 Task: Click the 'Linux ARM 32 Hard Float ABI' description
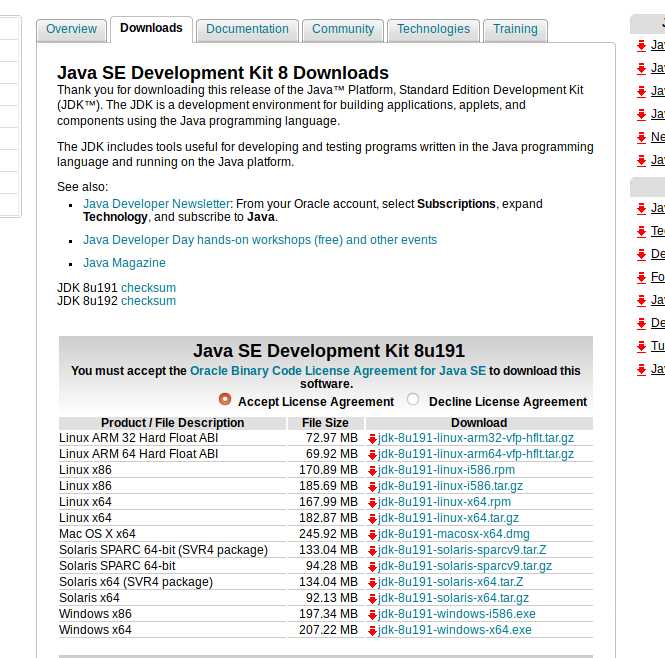[139, 438]
